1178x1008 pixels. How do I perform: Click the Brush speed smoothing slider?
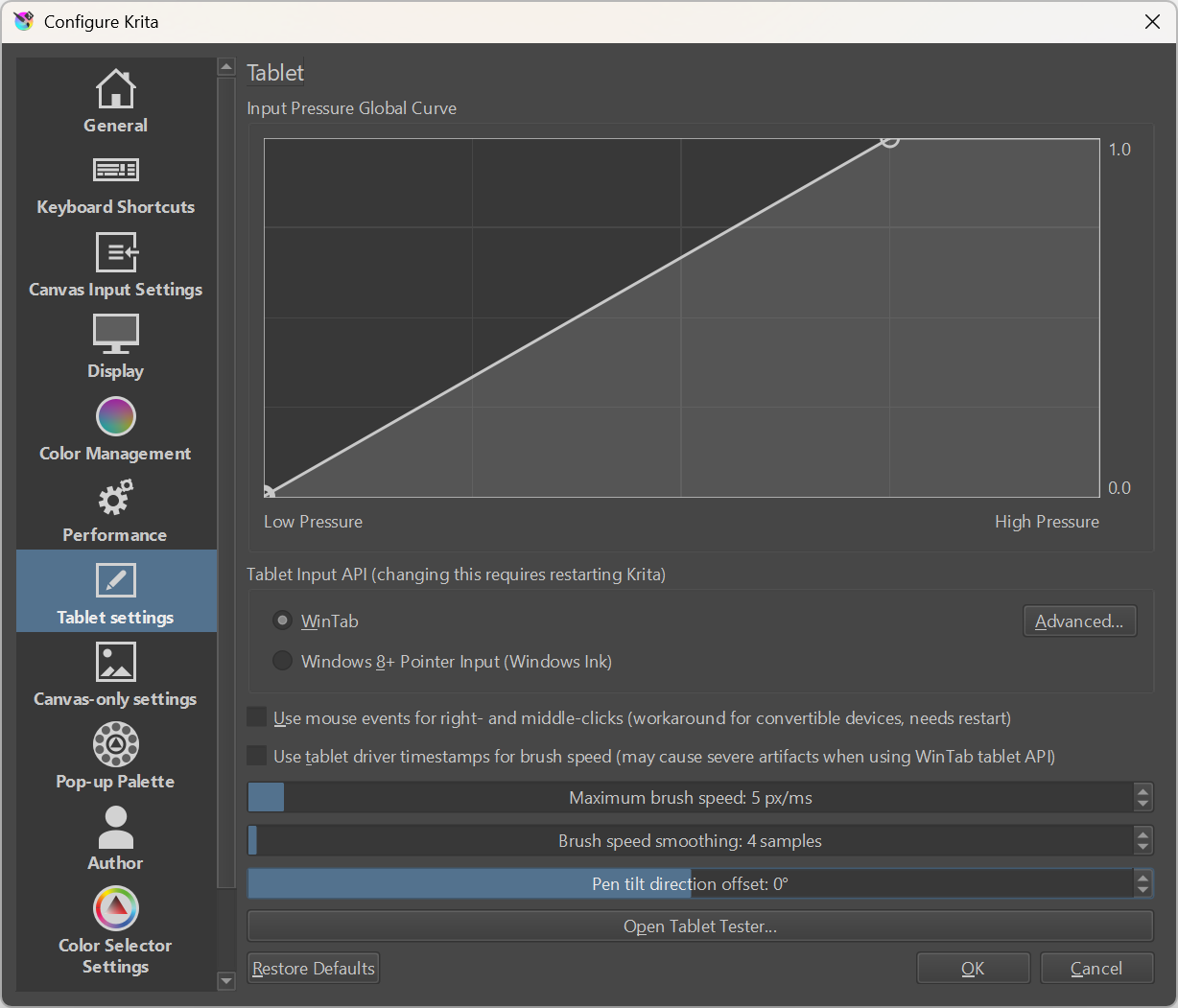tap(691, 841)
